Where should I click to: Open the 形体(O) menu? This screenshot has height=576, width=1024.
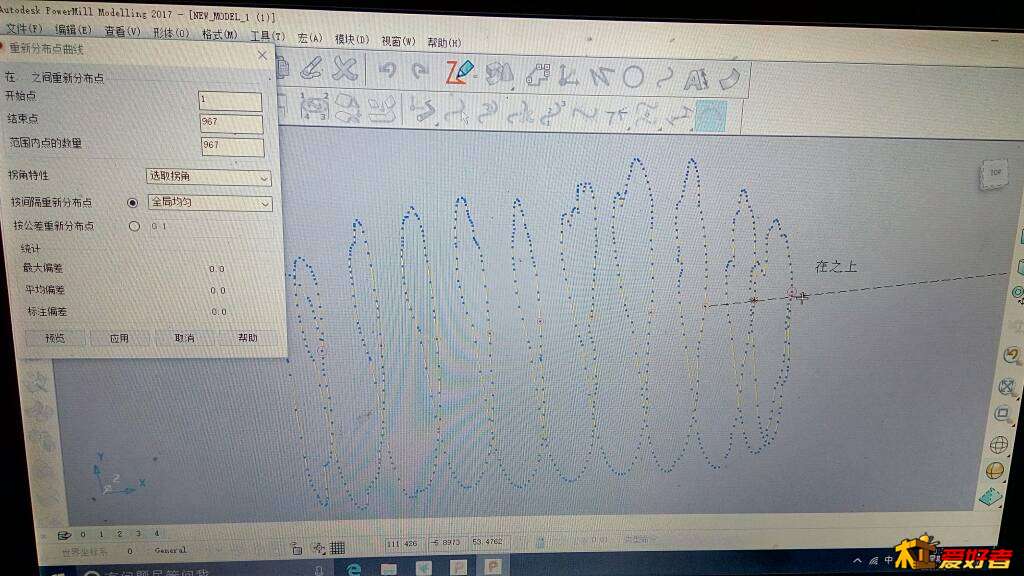pos(171,33)
